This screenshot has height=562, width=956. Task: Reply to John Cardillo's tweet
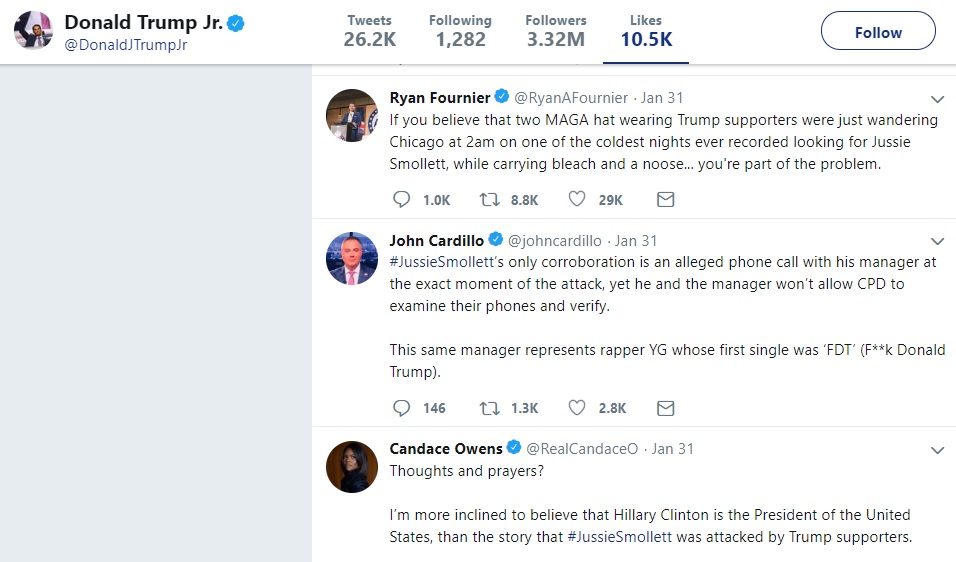[402, 408]
